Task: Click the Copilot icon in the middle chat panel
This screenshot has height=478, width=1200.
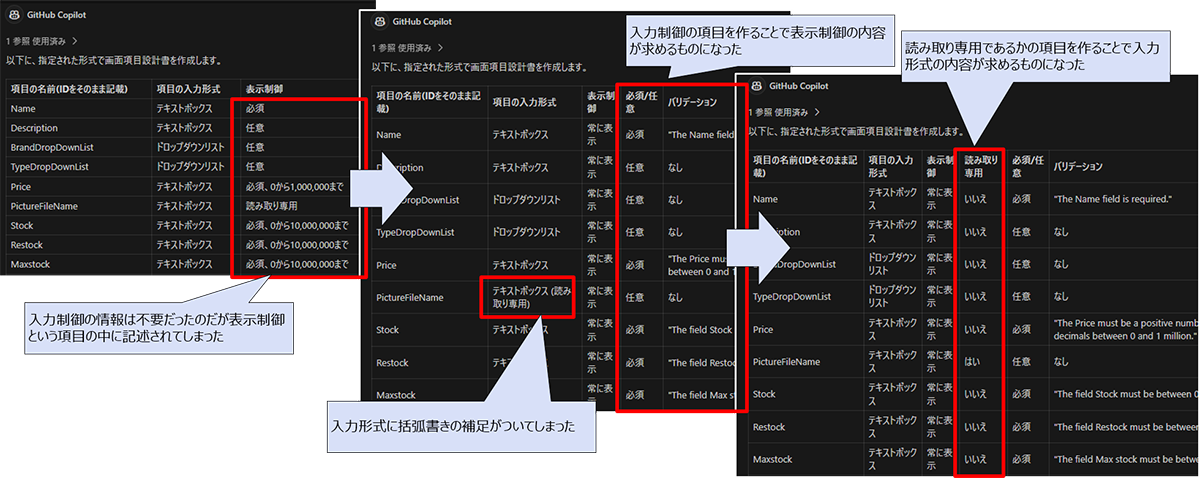Action: [x=379, y=21]
